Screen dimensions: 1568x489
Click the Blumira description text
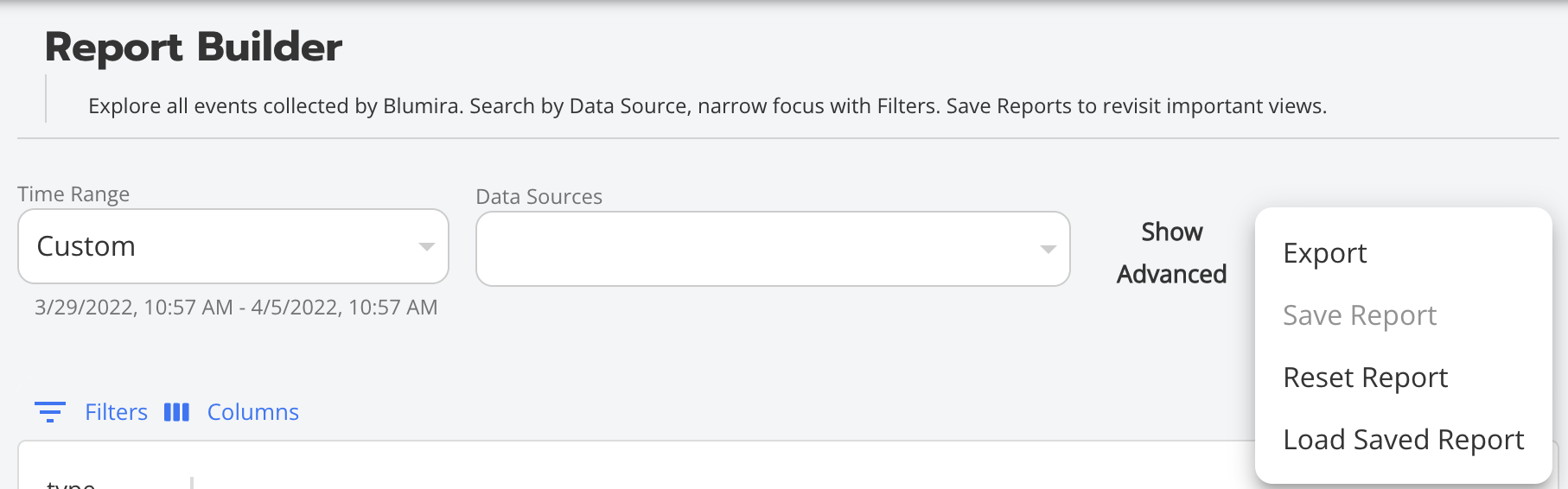pos(707,106)
